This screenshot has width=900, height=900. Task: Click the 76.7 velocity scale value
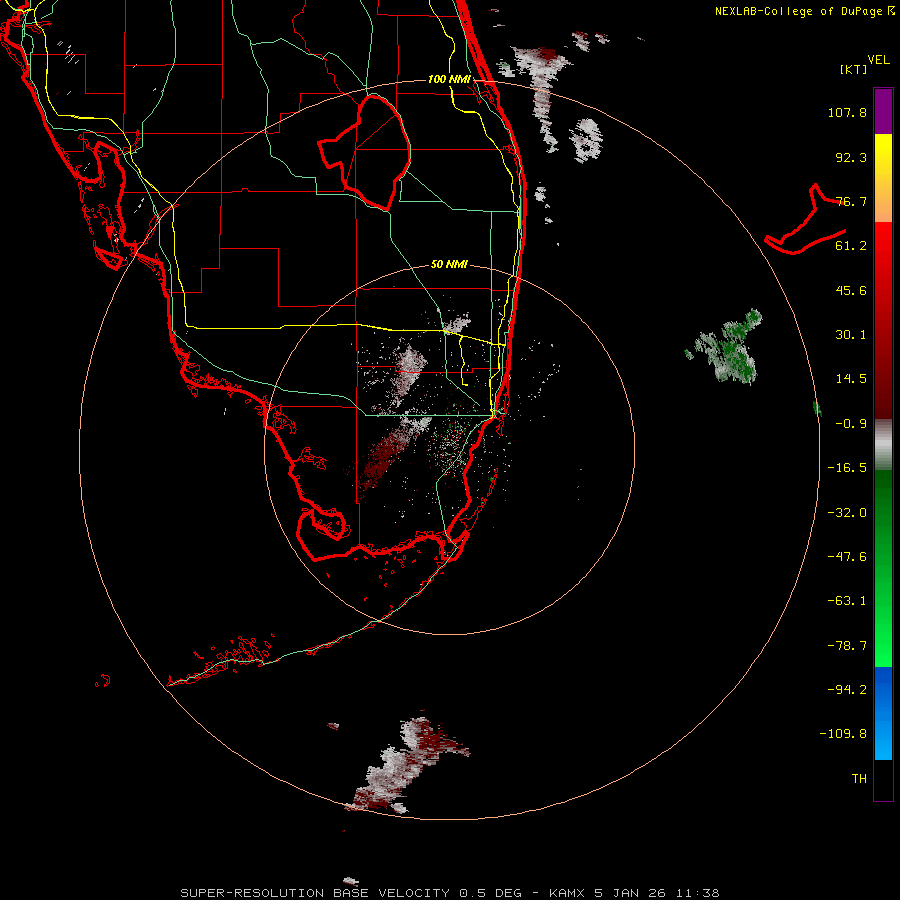851,201
